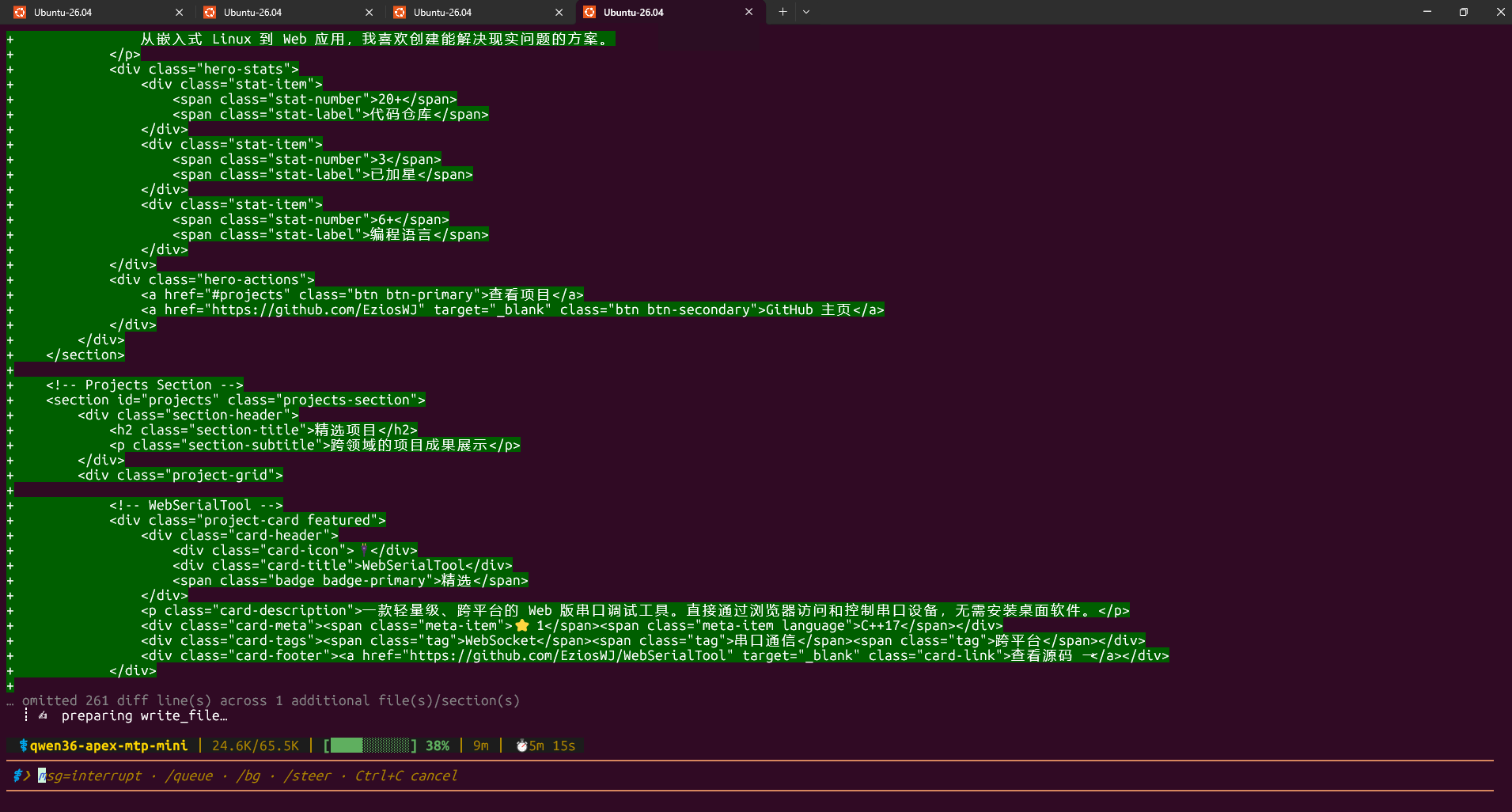Click the star emoji in card-meta line
Image resolution: width=1512 pixels, height=812 pixels.
(522, 625)
